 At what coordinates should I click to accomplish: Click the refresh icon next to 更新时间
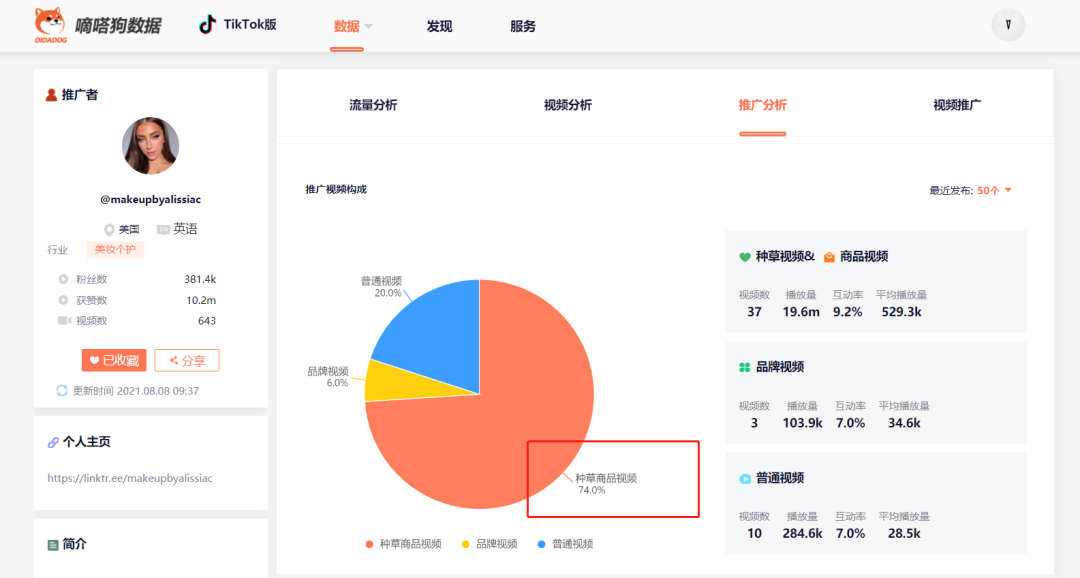62,390
